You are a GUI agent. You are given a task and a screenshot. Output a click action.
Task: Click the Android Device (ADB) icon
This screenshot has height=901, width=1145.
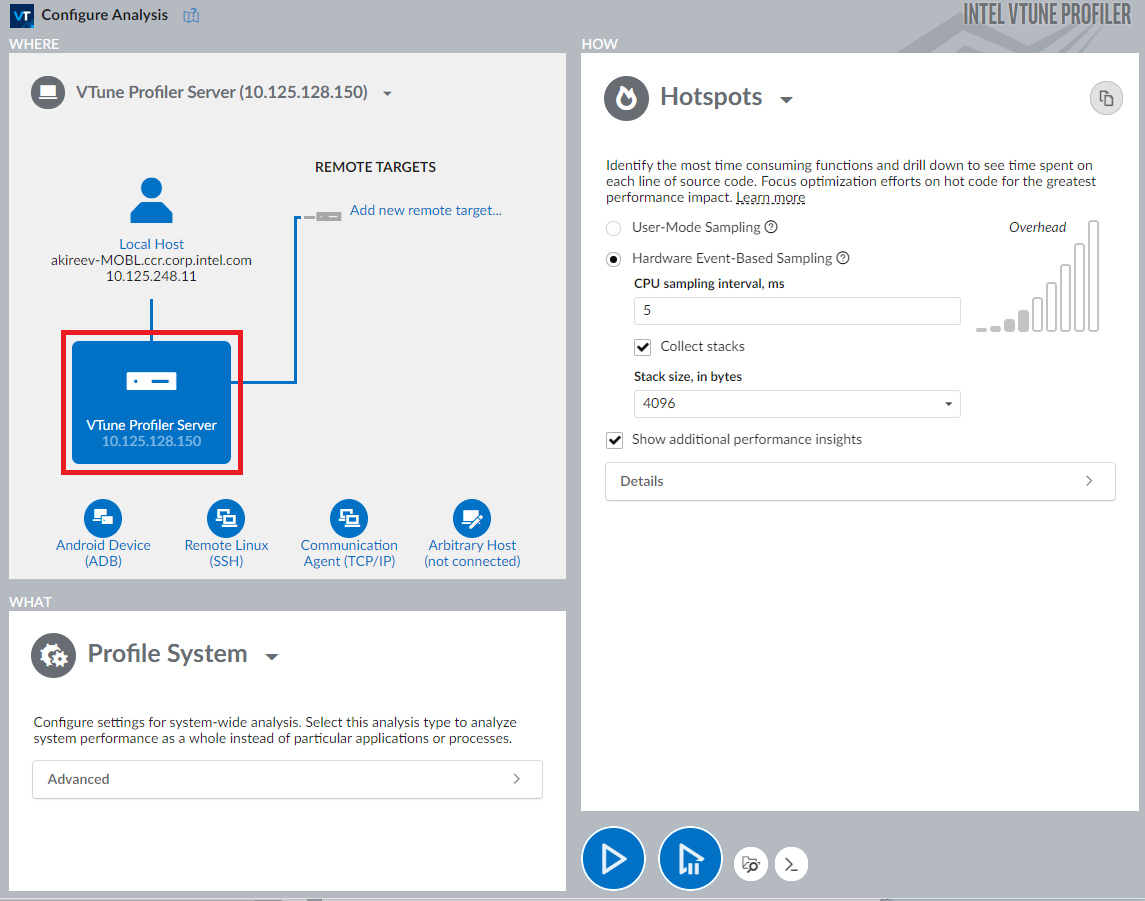[x=103, y=518]
